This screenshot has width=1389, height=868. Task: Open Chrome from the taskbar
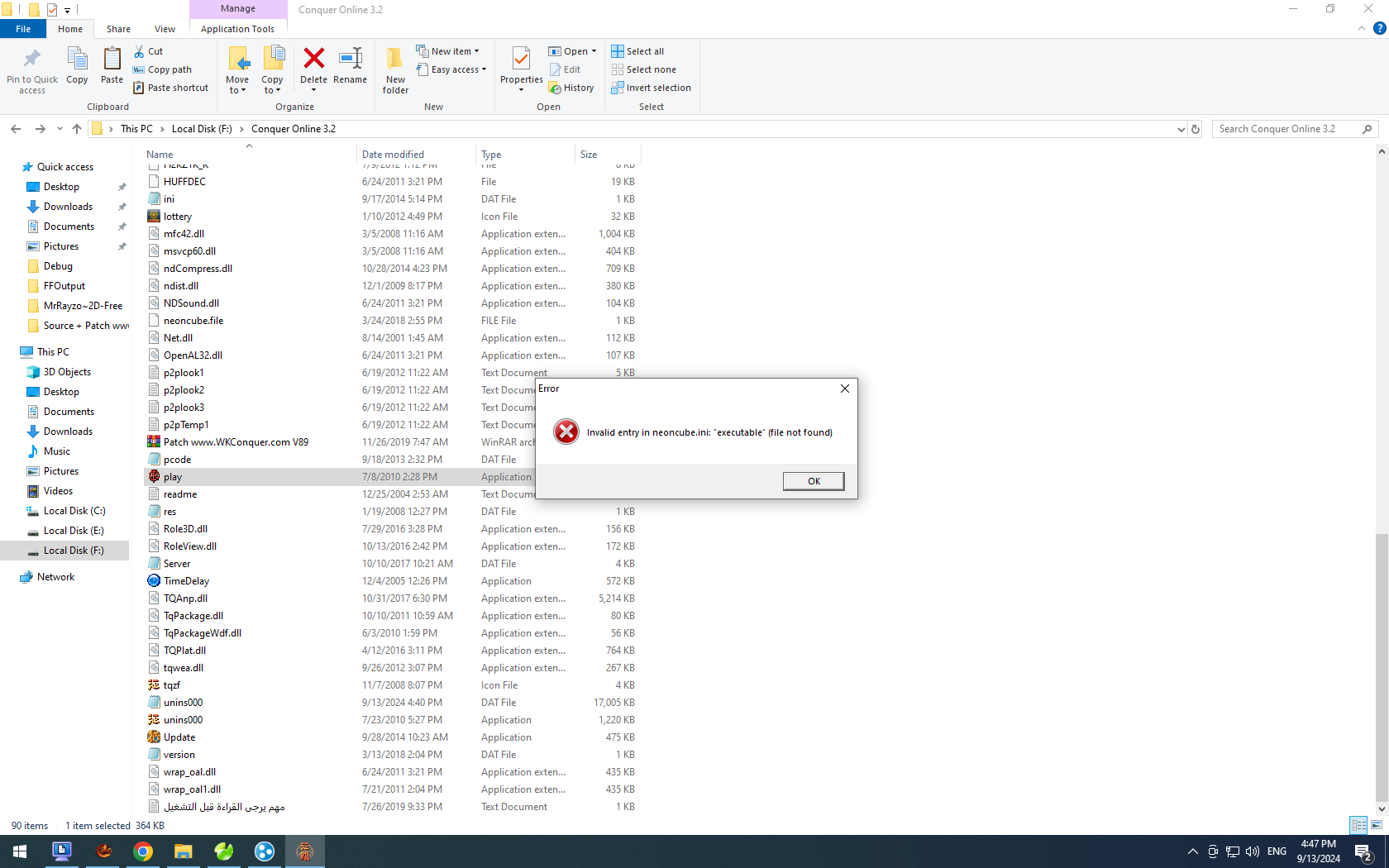click(x=143, y=851)
